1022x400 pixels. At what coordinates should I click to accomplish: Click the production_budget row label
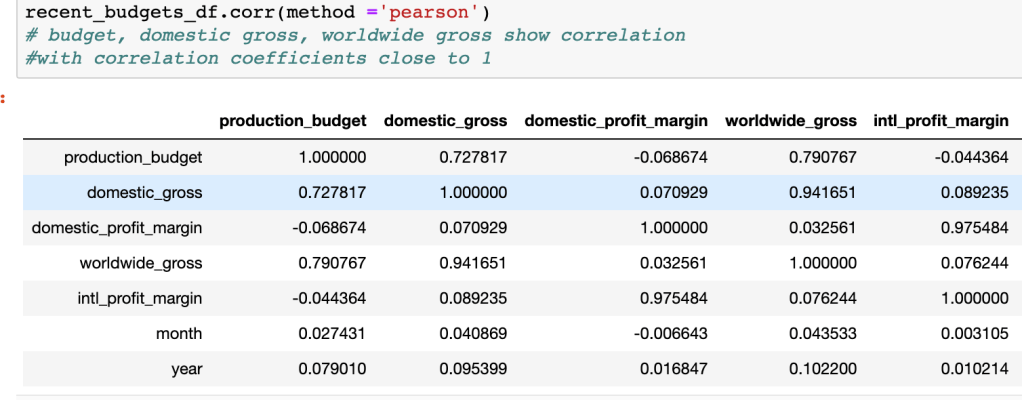133,158
